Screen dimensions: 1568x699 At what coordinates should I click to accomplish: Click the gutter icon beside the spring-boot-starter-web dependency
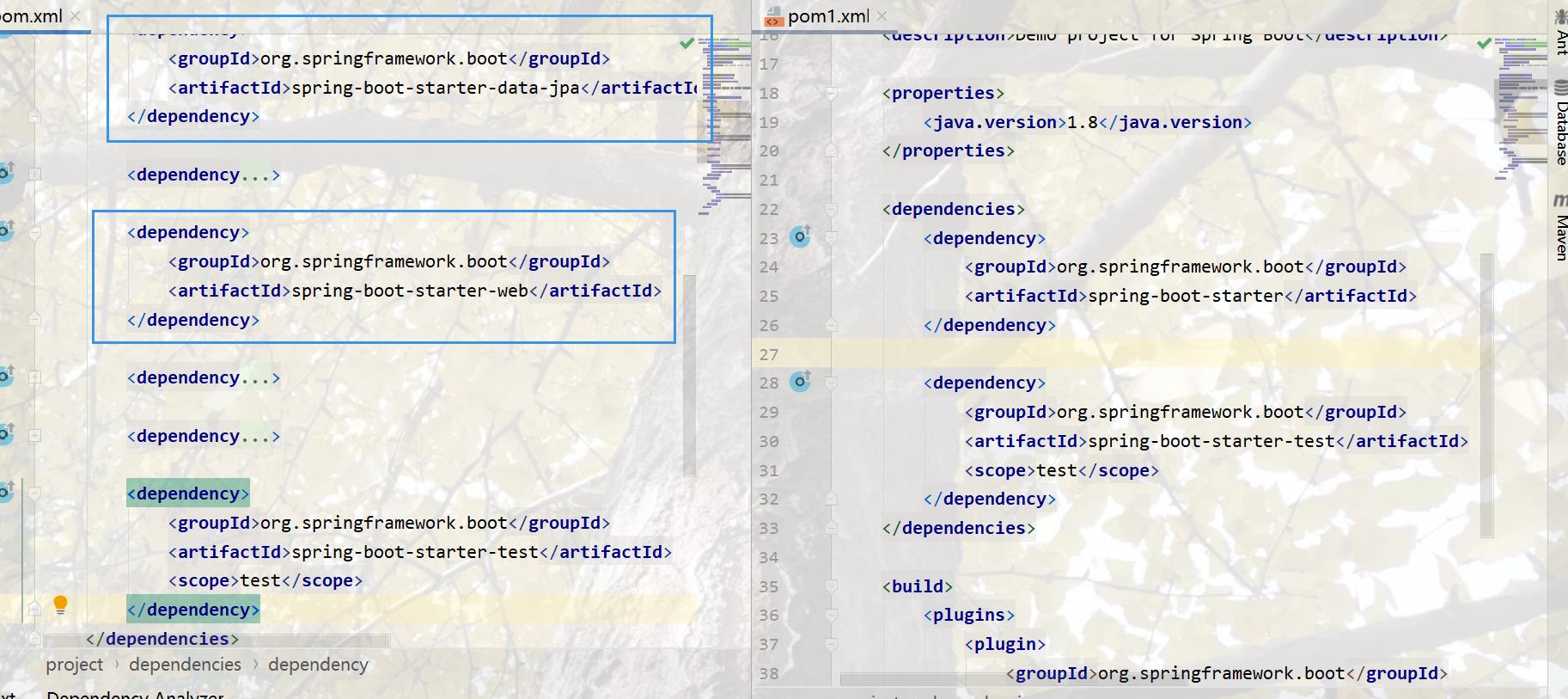point(7,230)
